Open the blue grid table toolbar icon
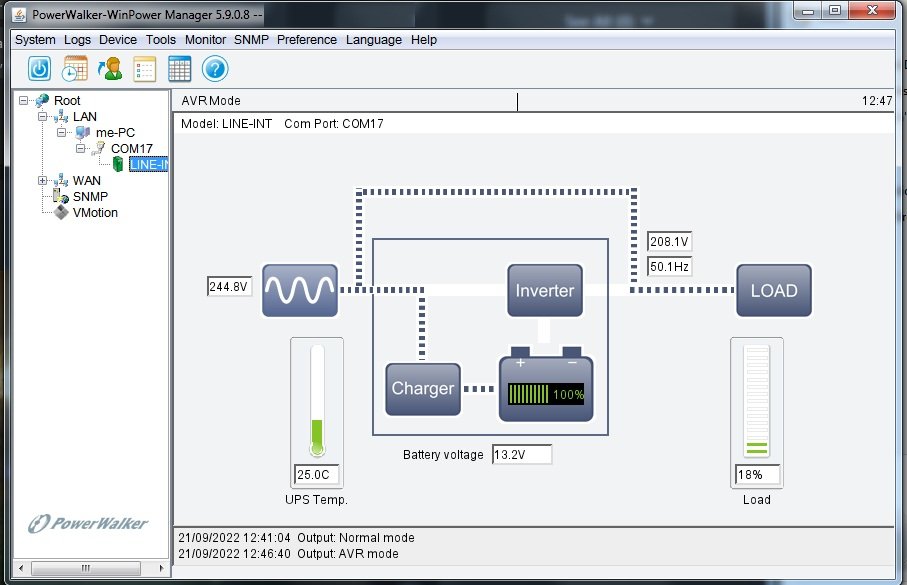This screenshot has width=907, height=585. click(x=179, y=69)
